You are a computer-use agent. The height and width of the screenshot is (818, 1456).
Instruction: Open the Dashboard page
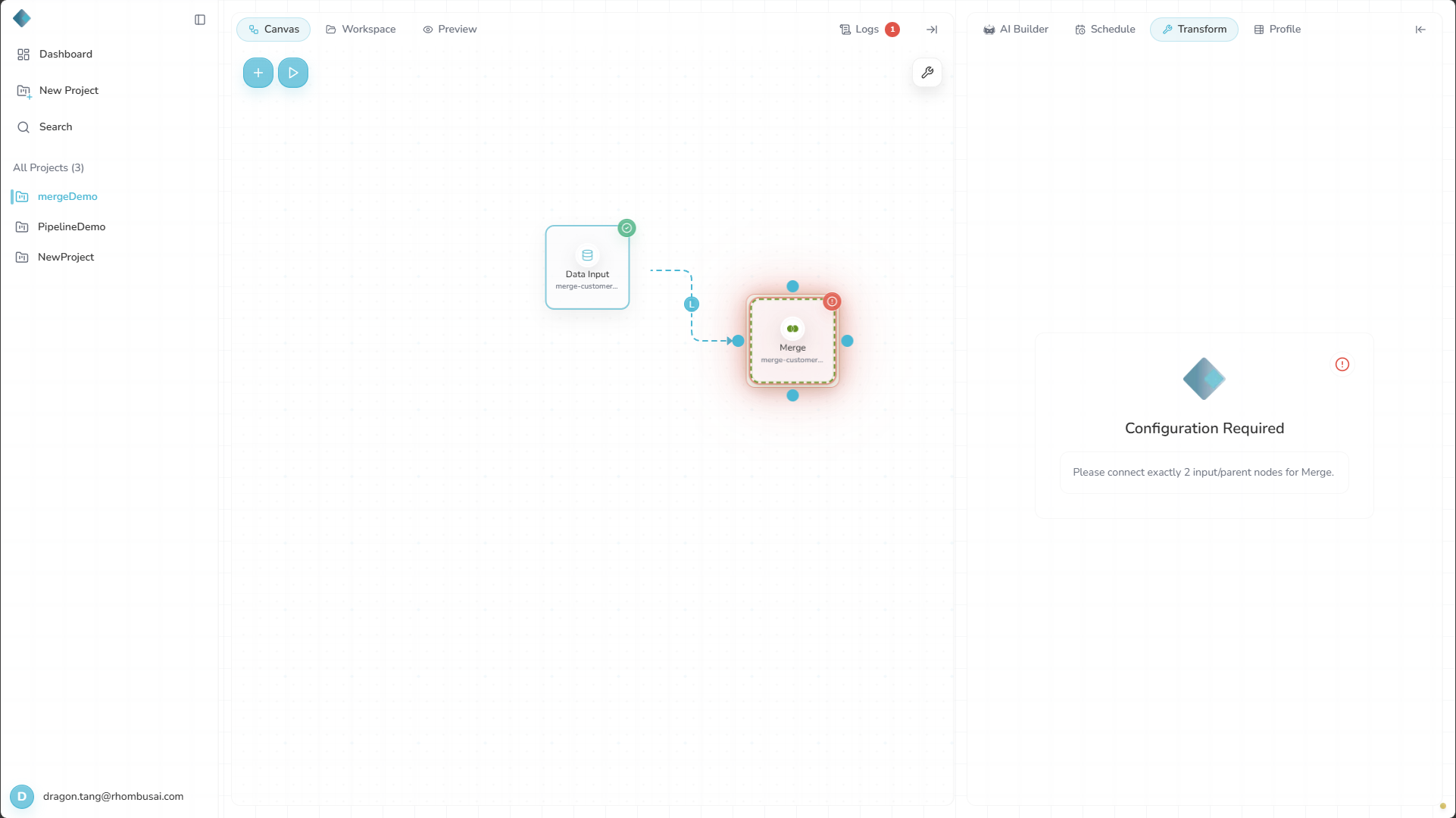55,55
